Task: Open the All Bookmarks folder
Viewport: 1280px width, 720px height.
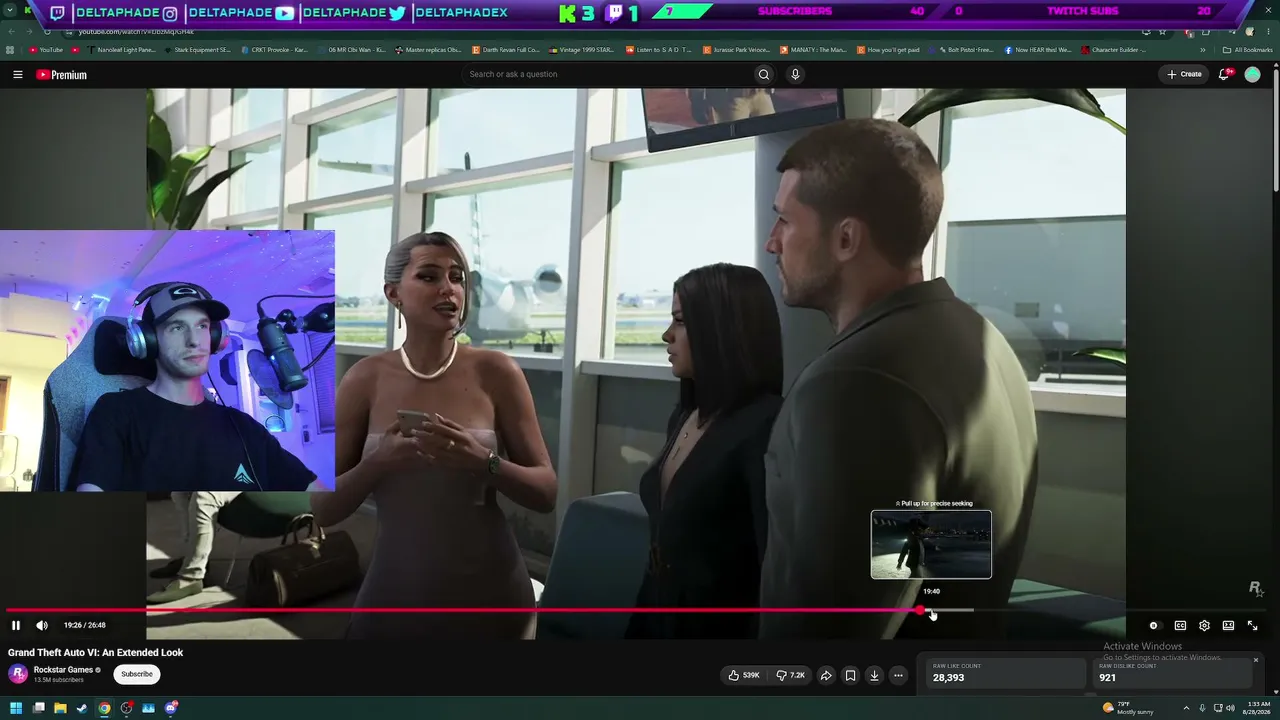Action: point(1247,50)
